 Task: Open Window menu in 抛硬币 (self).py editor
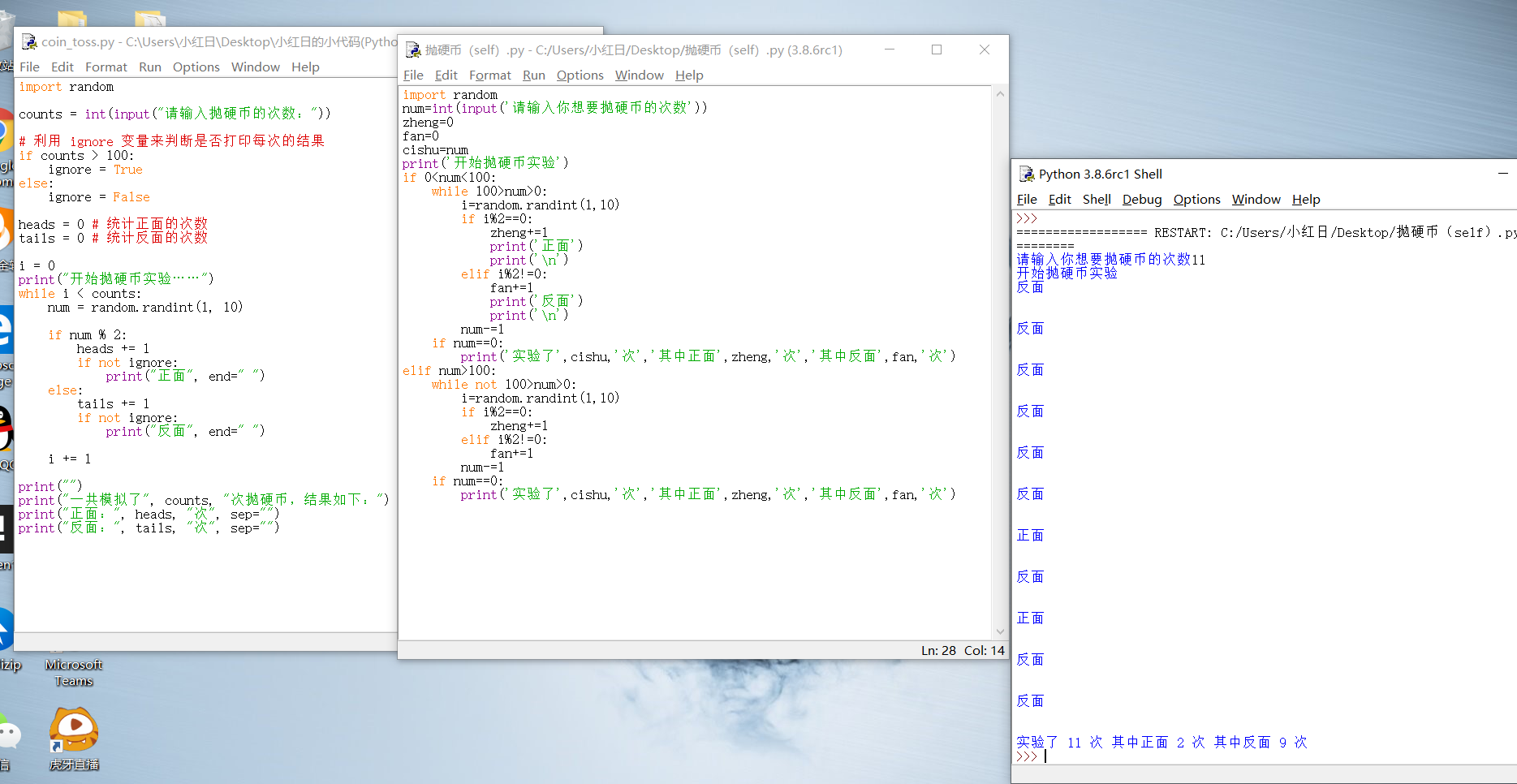[x=640, y=75]
